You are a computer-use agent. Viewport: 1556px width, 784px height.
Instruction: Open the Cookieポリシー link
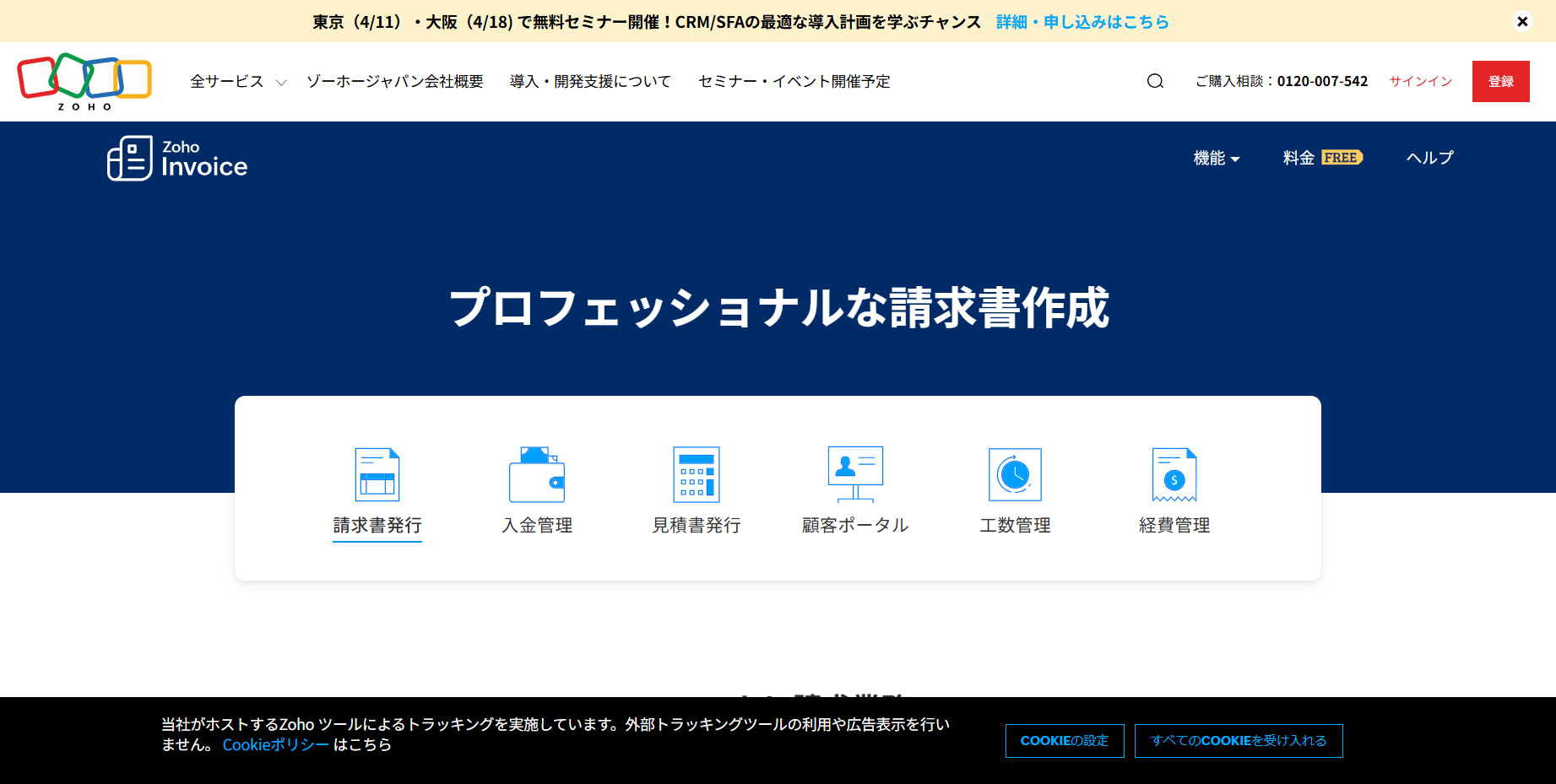[x=275, y=744]
